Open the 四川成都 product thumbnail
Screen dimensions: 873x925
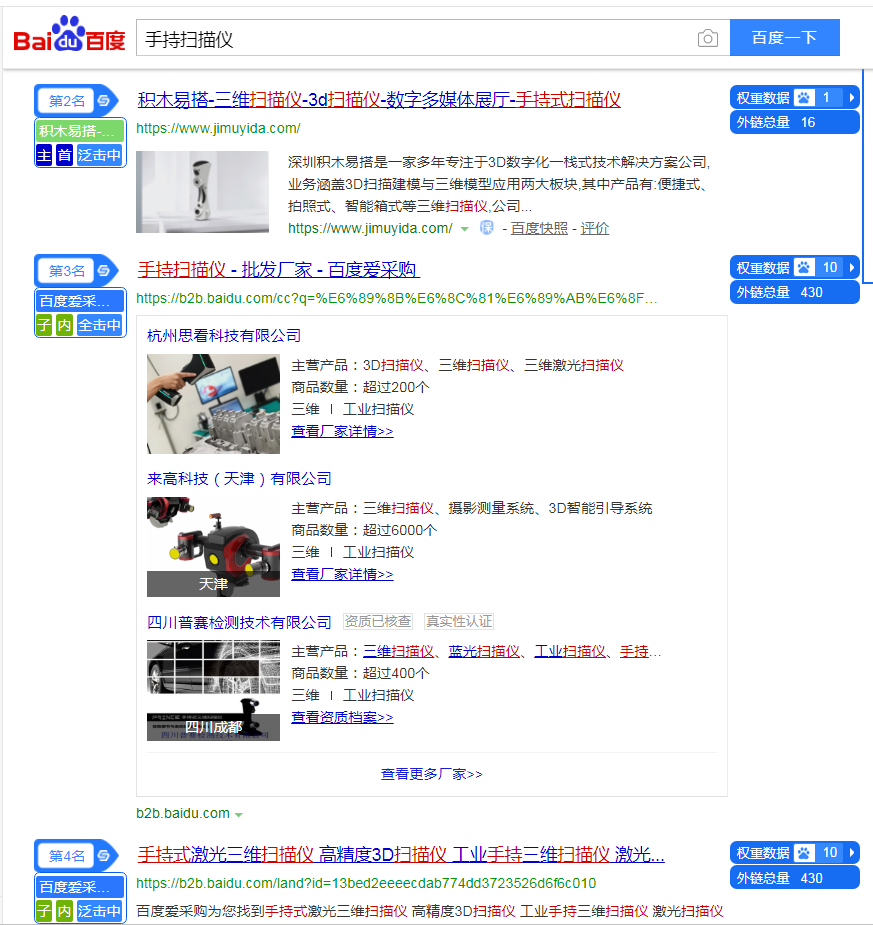click(214, 690)
